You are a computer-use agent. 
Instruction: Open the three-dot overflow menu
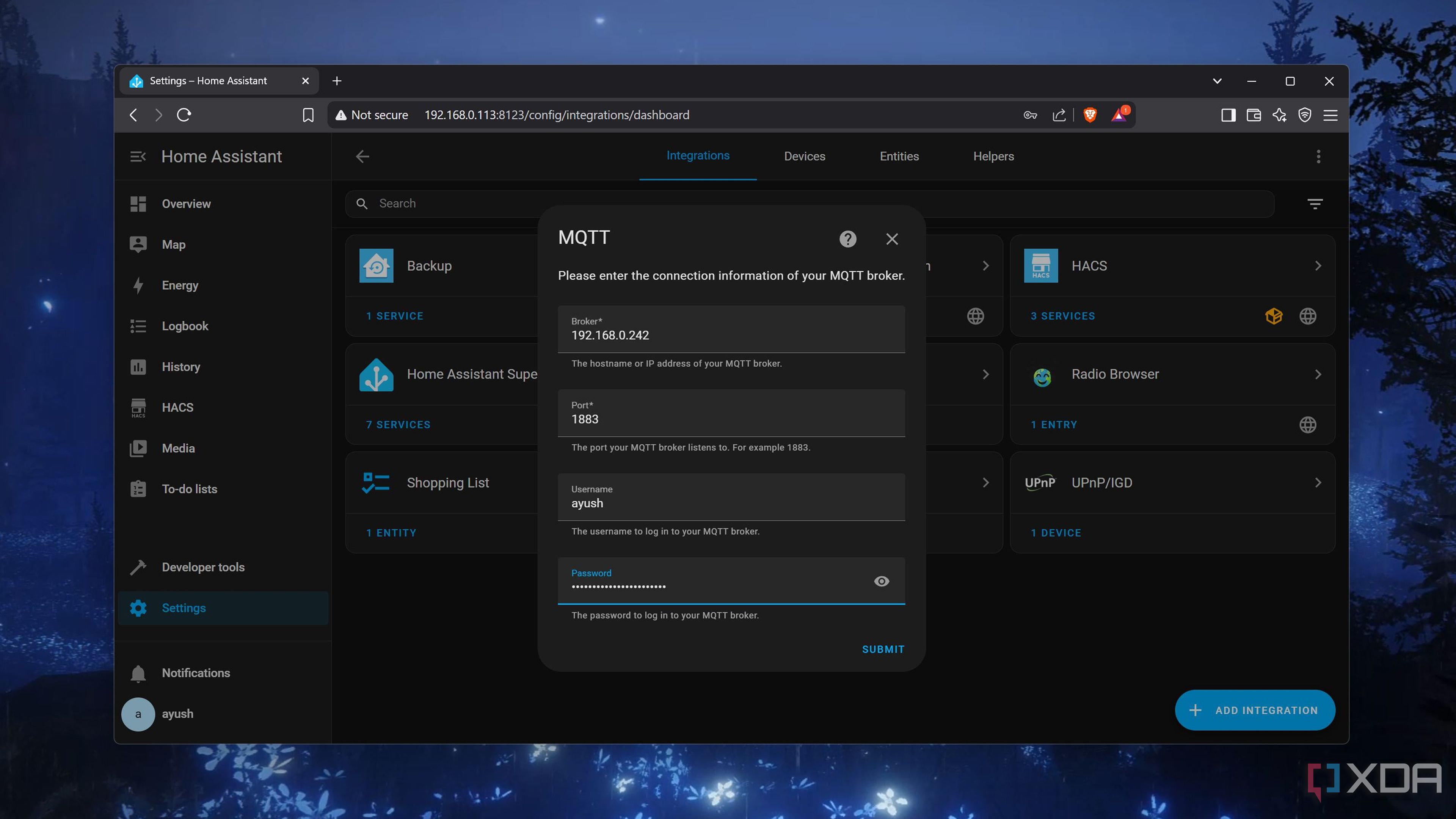coord(1318,157)
